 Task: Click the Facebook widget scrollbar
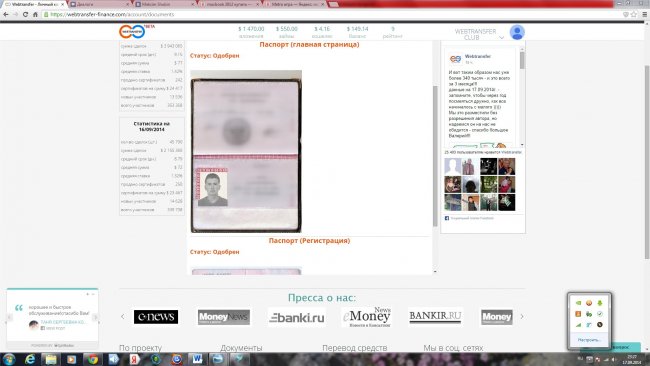(522, 61)
